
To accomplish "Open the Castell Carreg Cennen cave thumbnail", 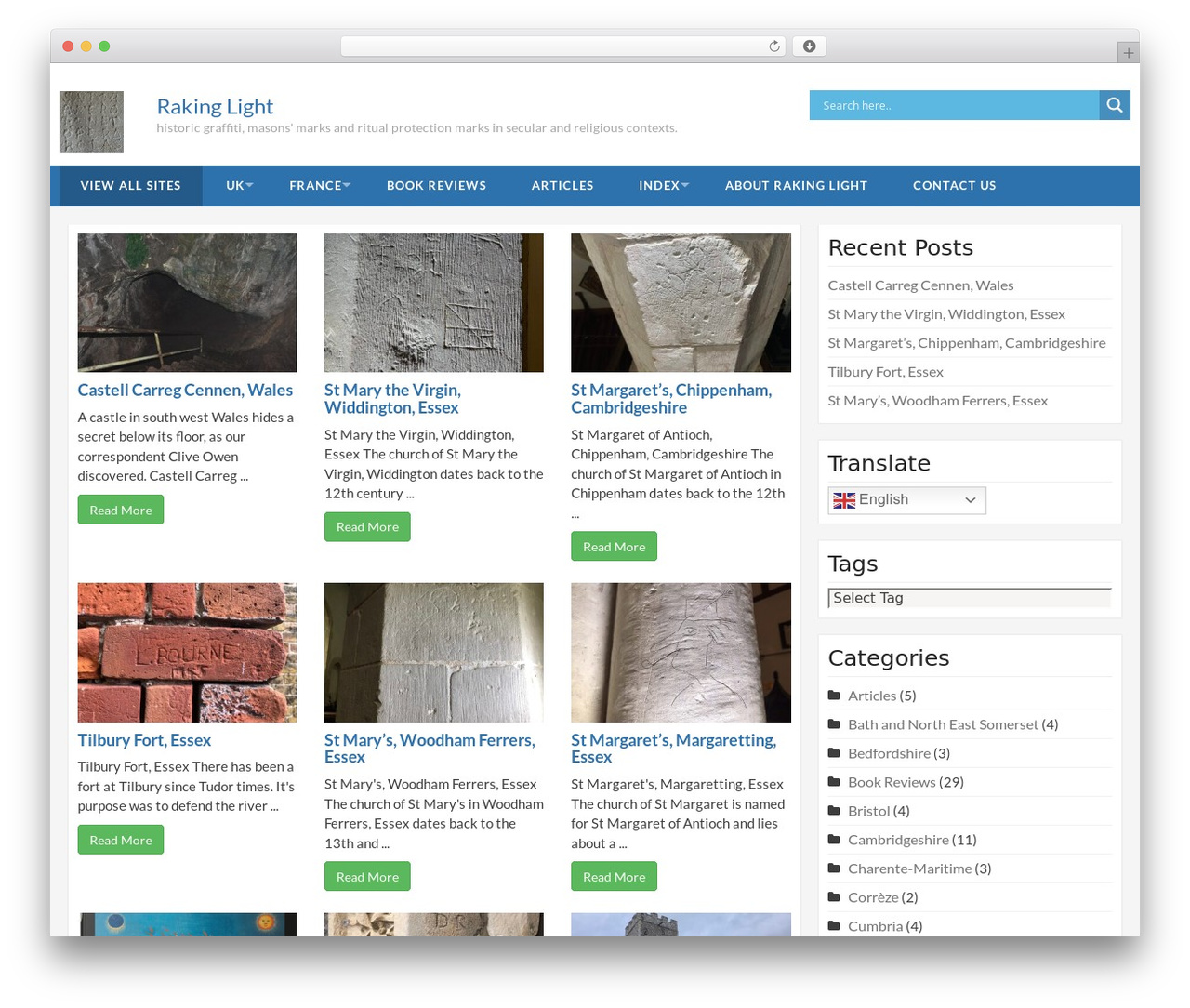I will pyautogui.click(x=187, y=303).
